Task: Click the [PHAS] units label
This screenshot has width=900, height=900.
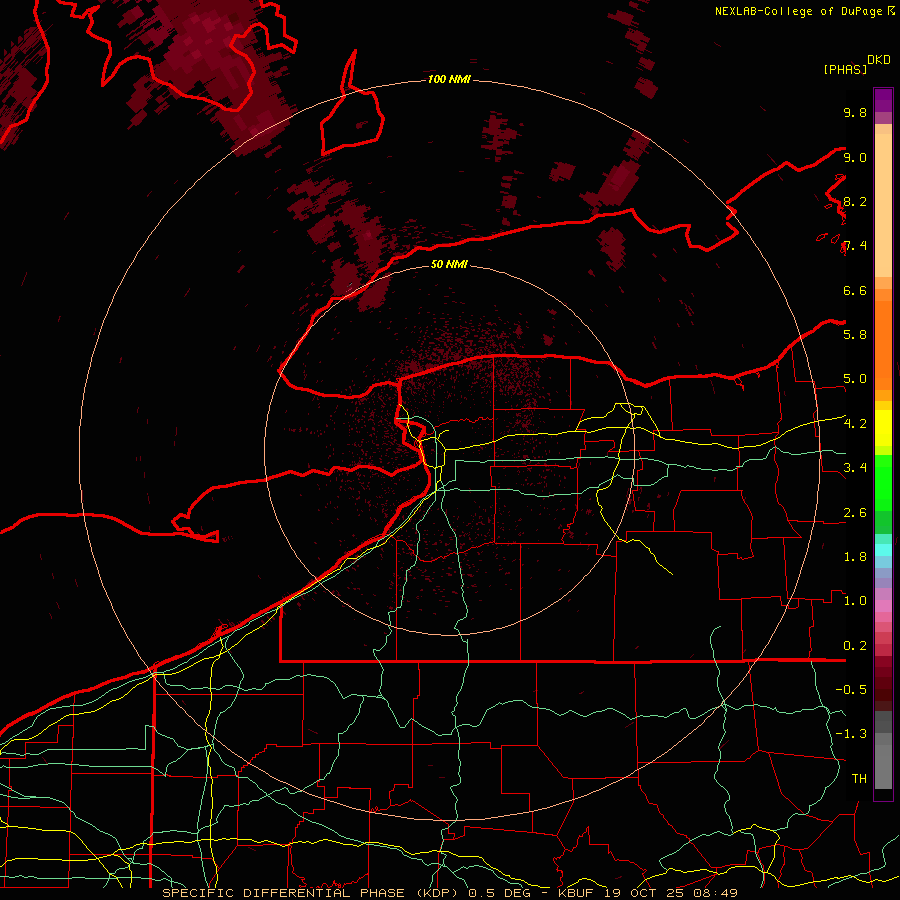Action: (x=844, y=69)
